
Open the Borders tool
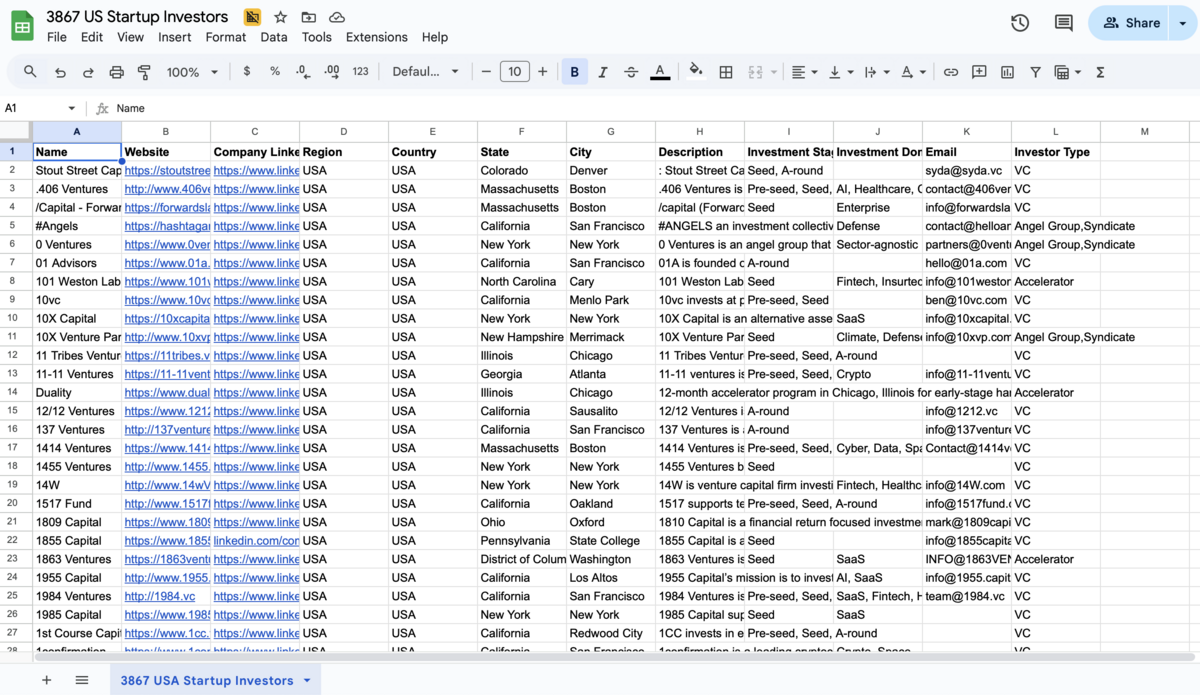click(x=726, y=72)
